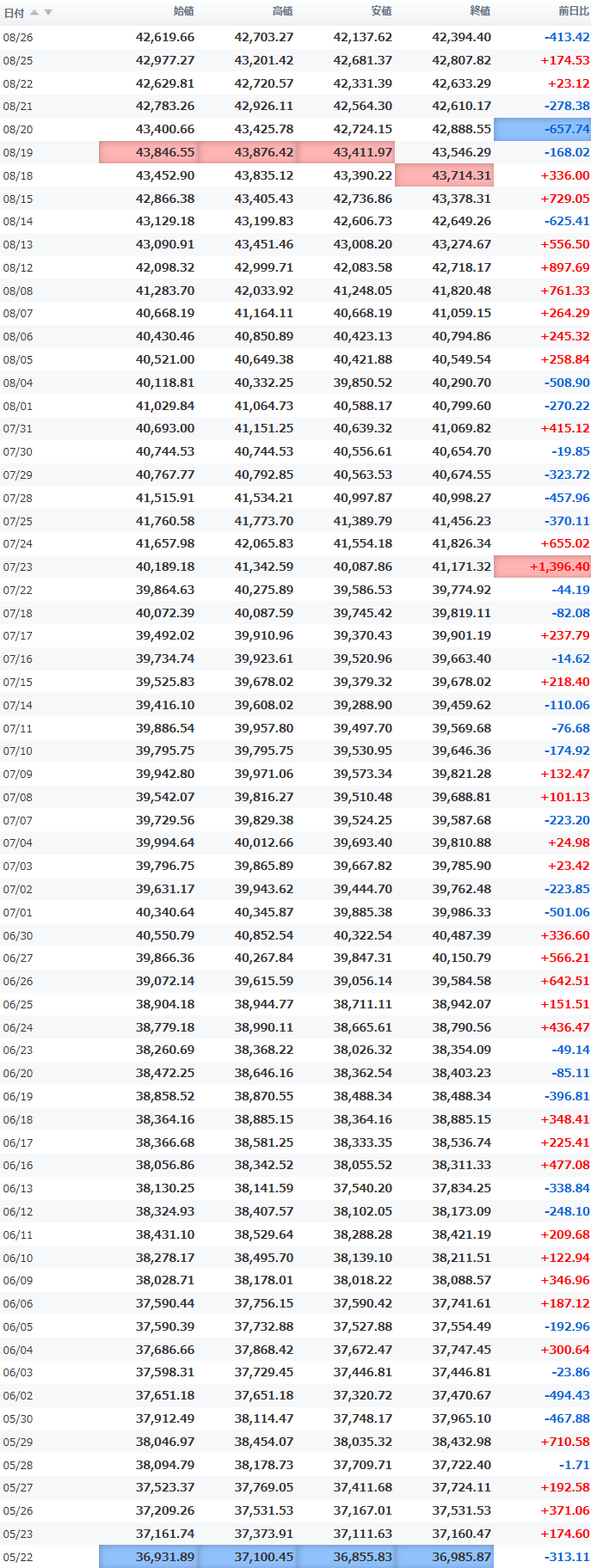Image resolution: width=591 pixels, height=1568 pixels.
Task: Select opening value 39,072.14
Action: point(165,982)
